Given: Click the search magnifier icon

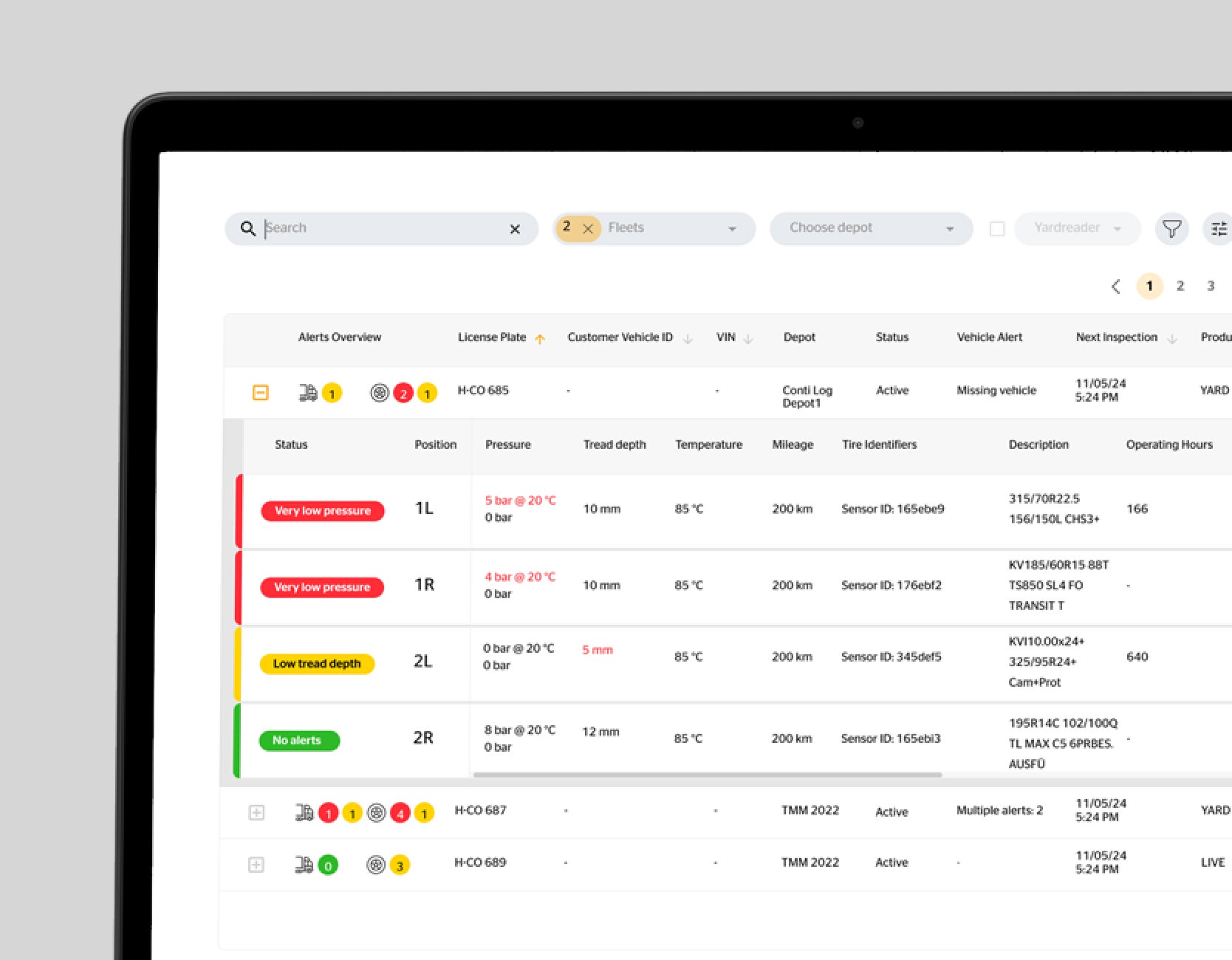Looking at the screenshot, I should coord(247,228).
